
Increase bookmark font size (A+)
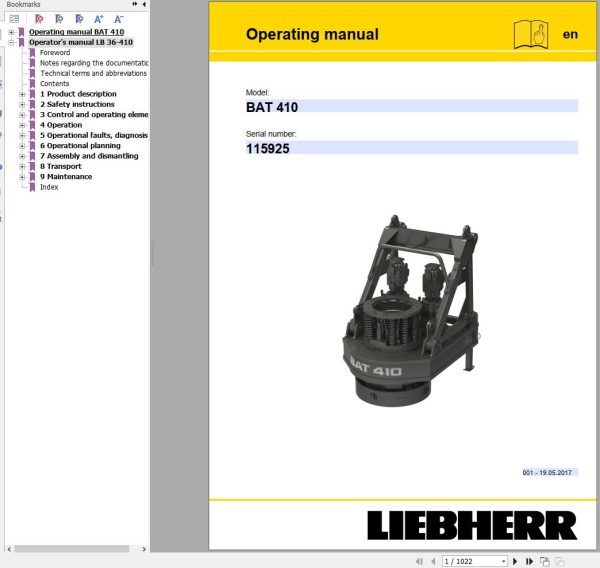pos(99,19)
